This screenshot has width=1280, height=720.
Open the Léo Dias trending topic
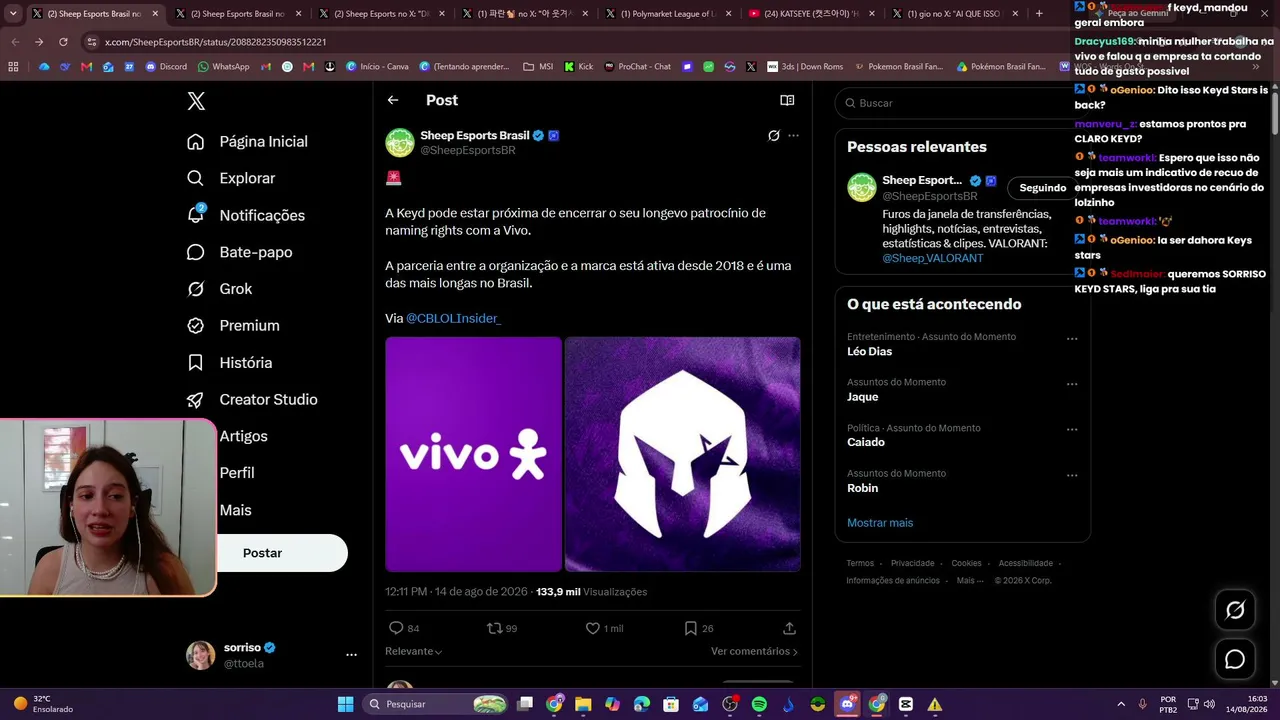click(x=869, y=352)
